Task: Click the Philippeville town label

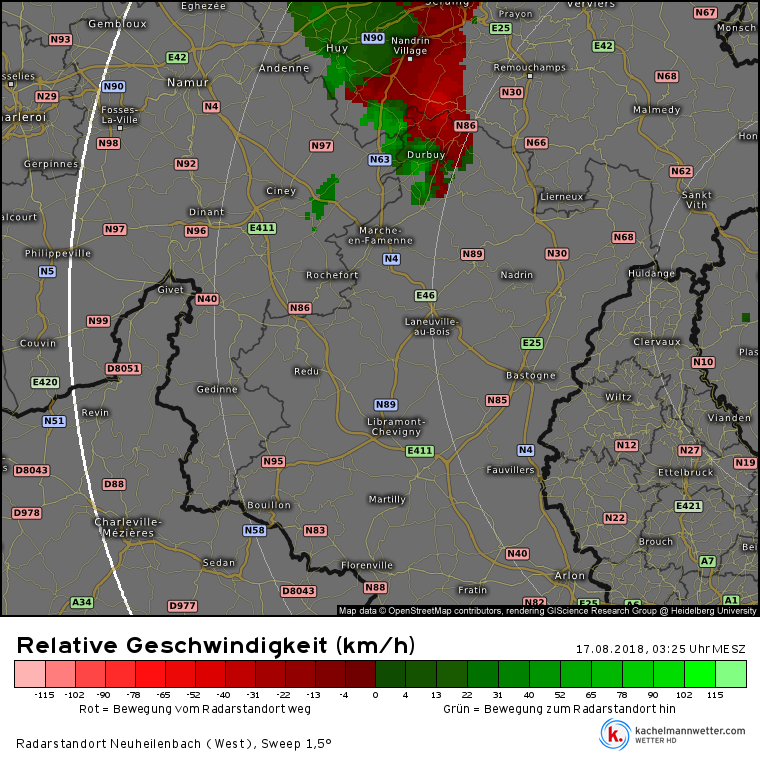Action: 58,253
